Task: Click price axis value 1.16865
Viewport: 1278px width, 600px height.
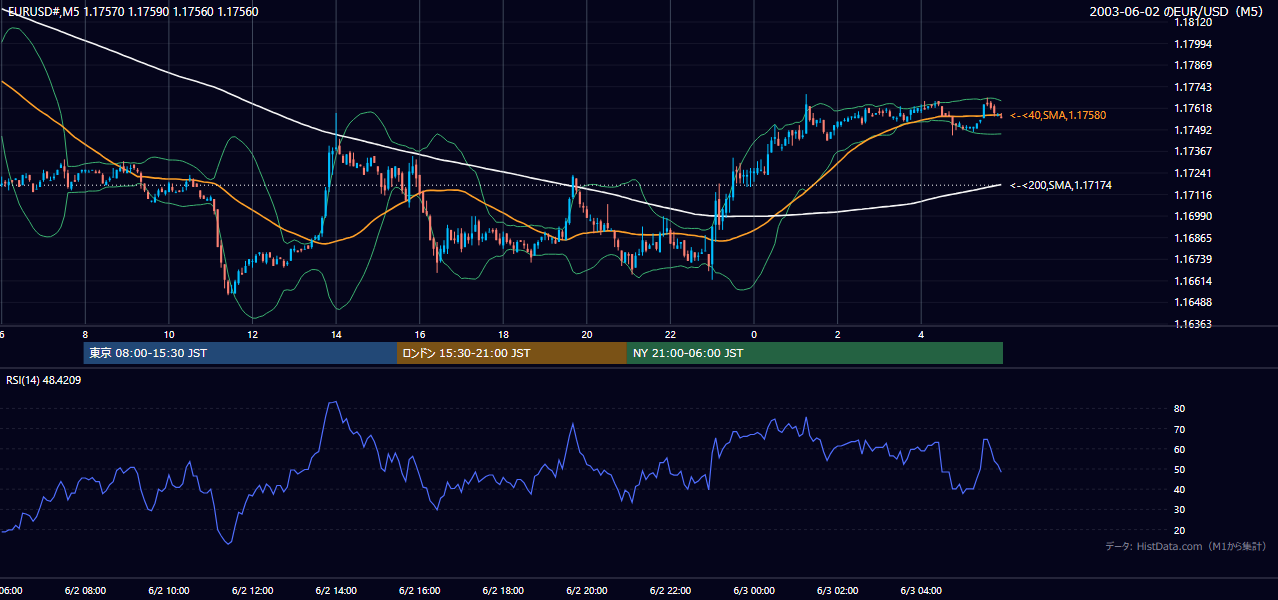Action: pos(1191,238)
